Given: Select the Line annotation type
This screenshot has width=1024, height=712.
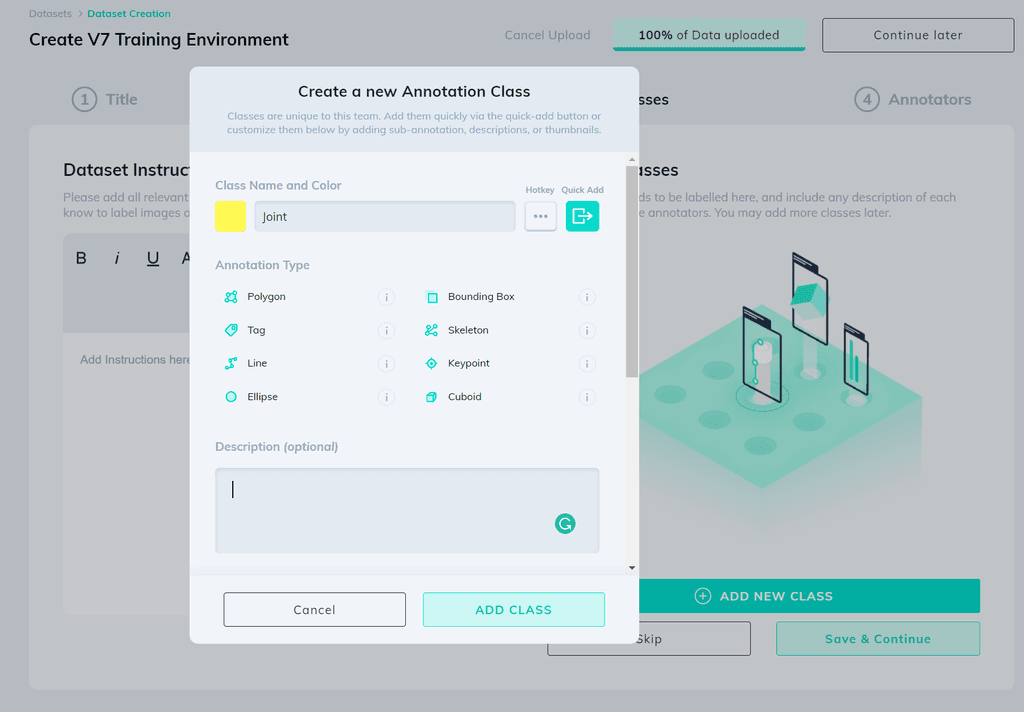Looking at the screenshot, I should 259,363.
